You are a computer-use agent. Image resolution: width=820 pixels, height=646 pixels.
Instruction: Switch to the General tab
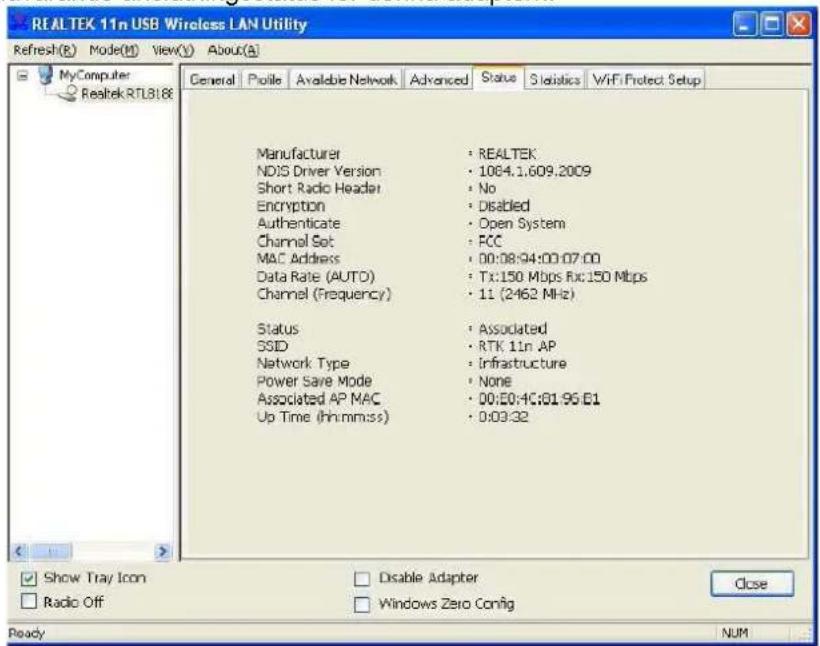(212, 80)
